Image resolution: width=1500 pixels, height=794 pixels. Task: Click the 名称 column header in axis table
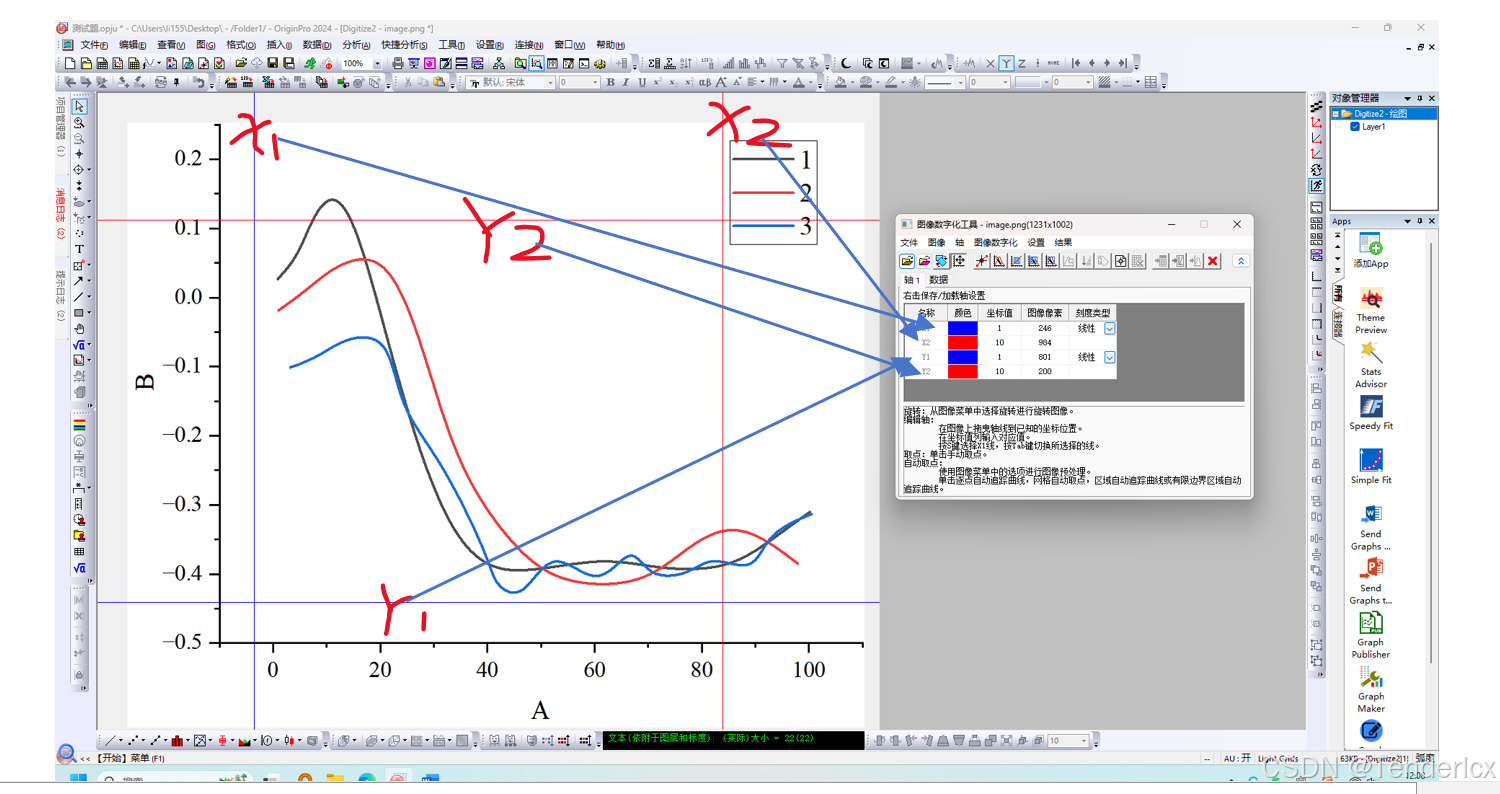pos(926,313)
